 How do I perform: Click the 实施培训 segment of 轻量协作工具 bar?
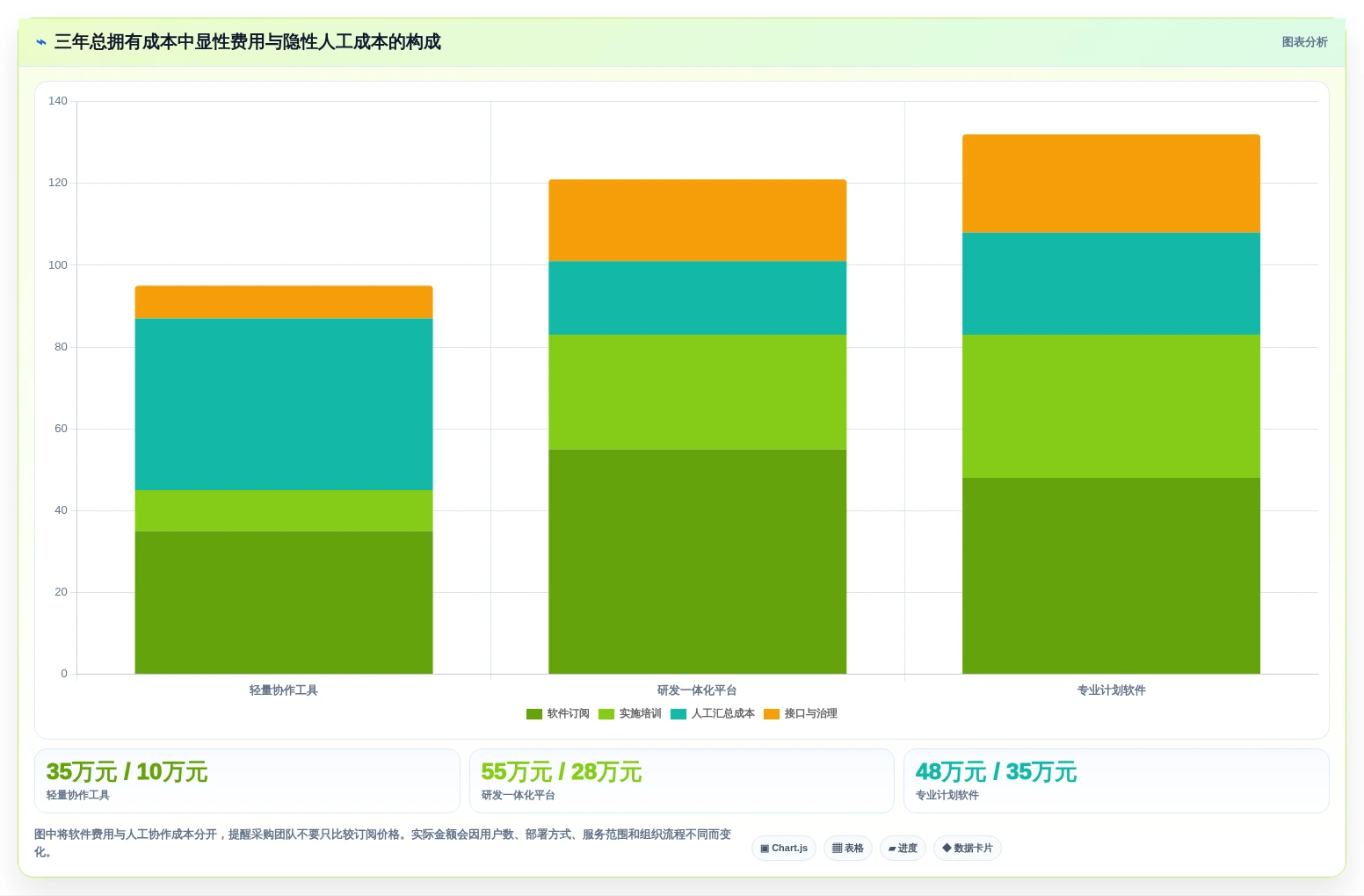(x=284, y=510)
